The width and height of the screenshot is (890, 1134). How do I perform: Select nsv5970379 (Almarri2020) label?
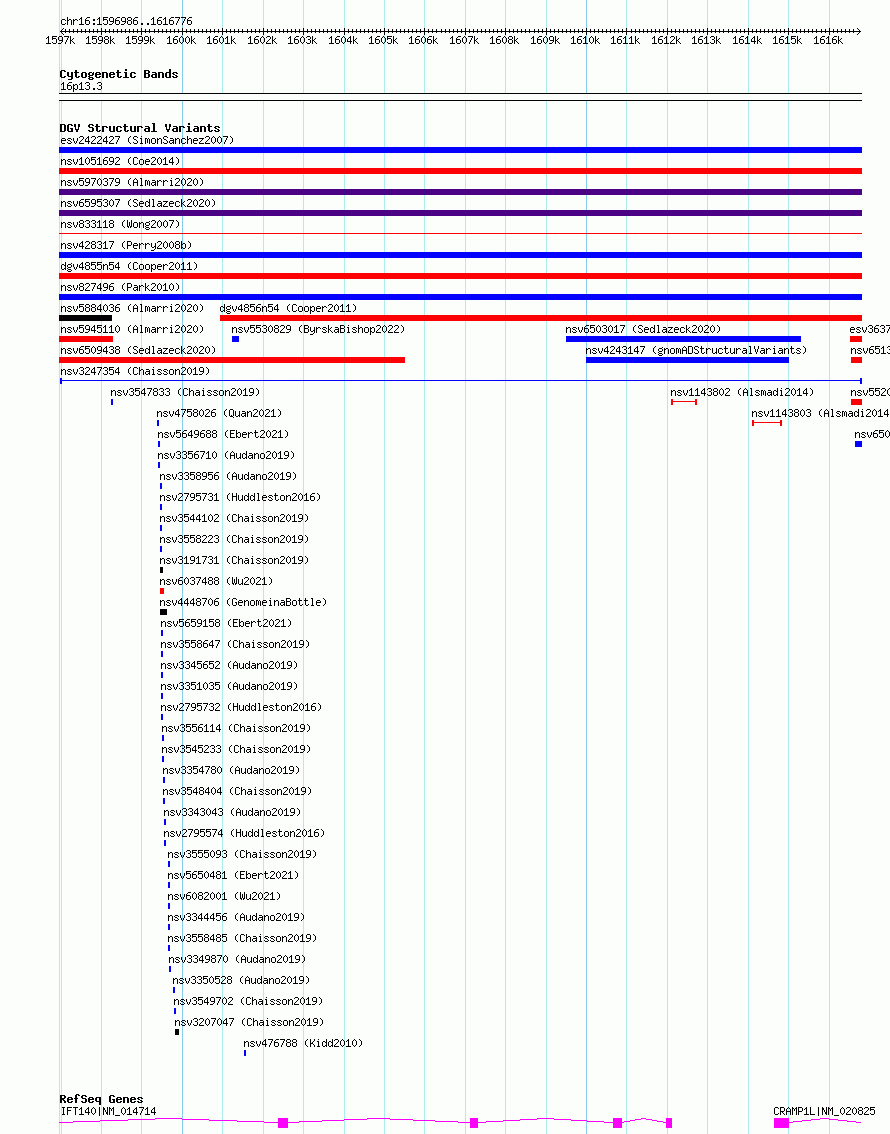coord(132,182)
